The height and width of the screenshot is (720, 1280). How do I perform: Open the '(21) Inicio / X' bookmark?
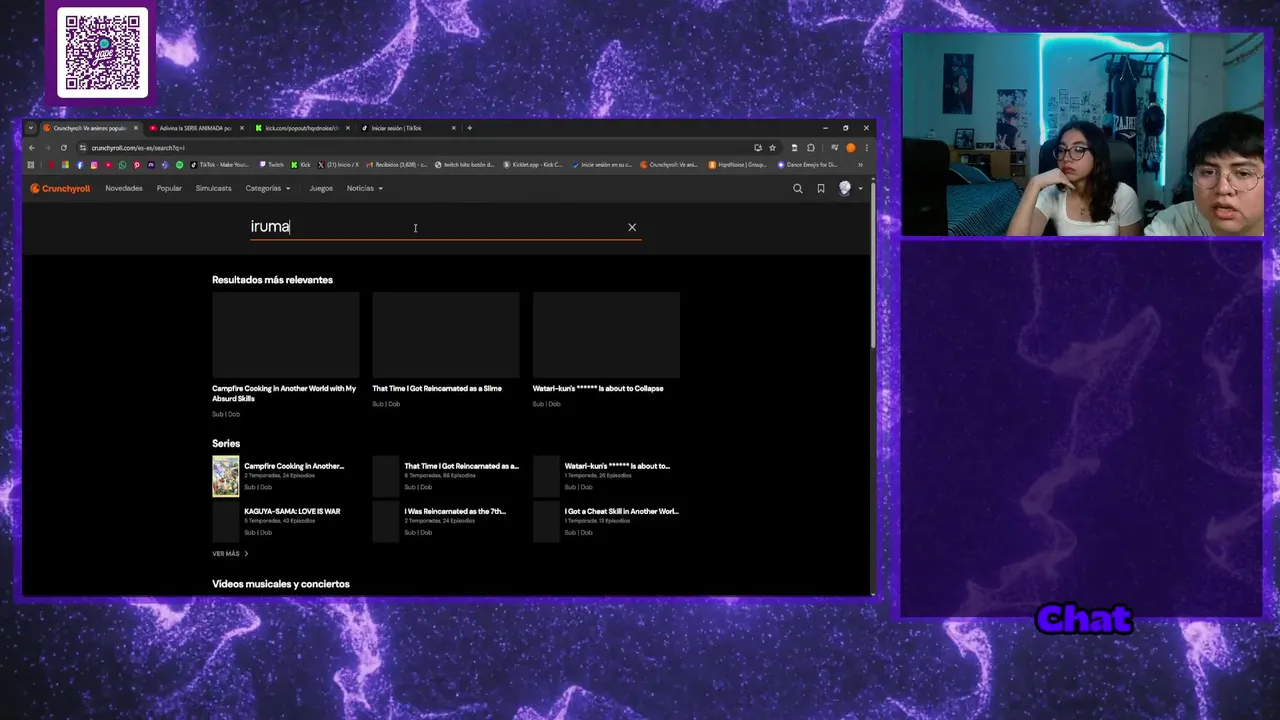[338, 165]
